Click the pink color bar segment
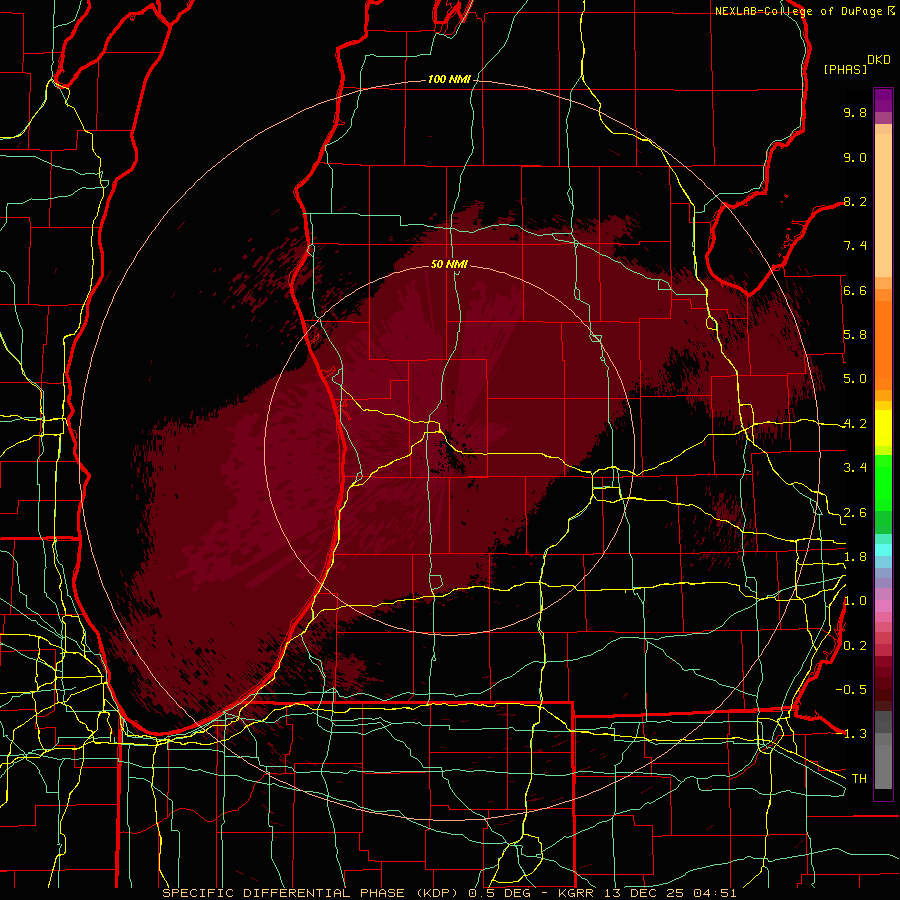900x900 pixels. pos(883,606)
